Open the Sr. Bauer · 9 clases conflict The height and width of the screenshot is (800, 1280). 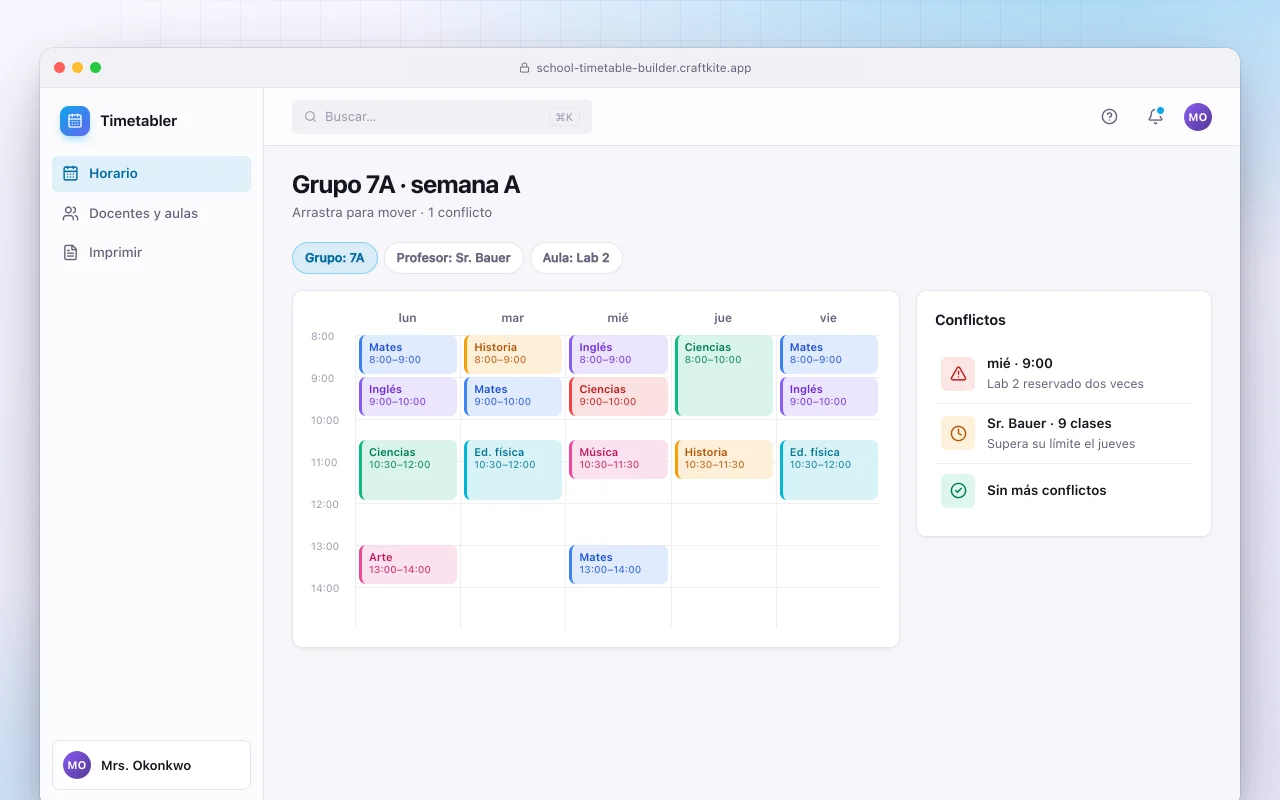click(x=1064, y=433)
